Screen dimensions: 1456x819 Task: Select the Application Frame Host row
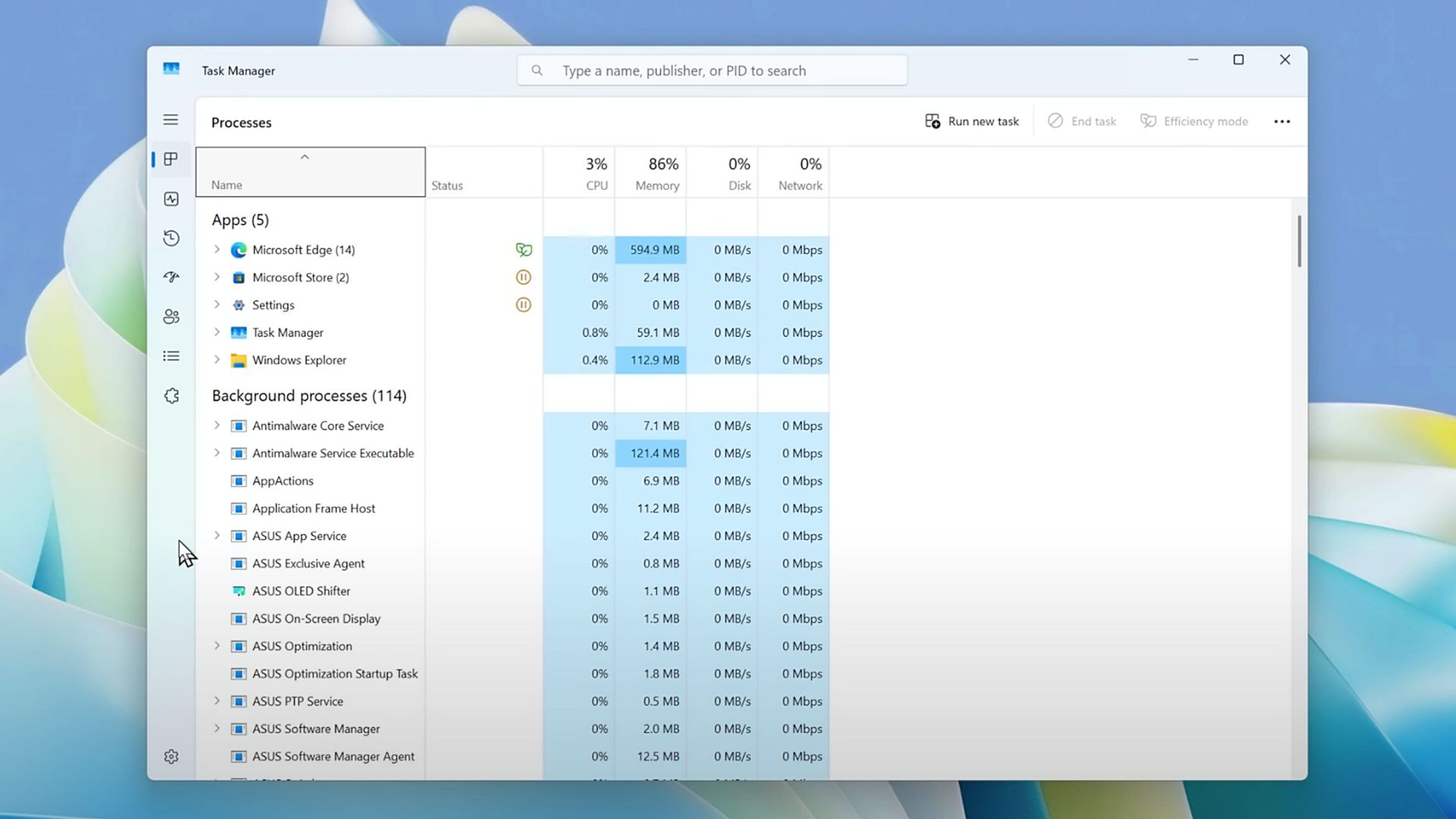point(512,508)
